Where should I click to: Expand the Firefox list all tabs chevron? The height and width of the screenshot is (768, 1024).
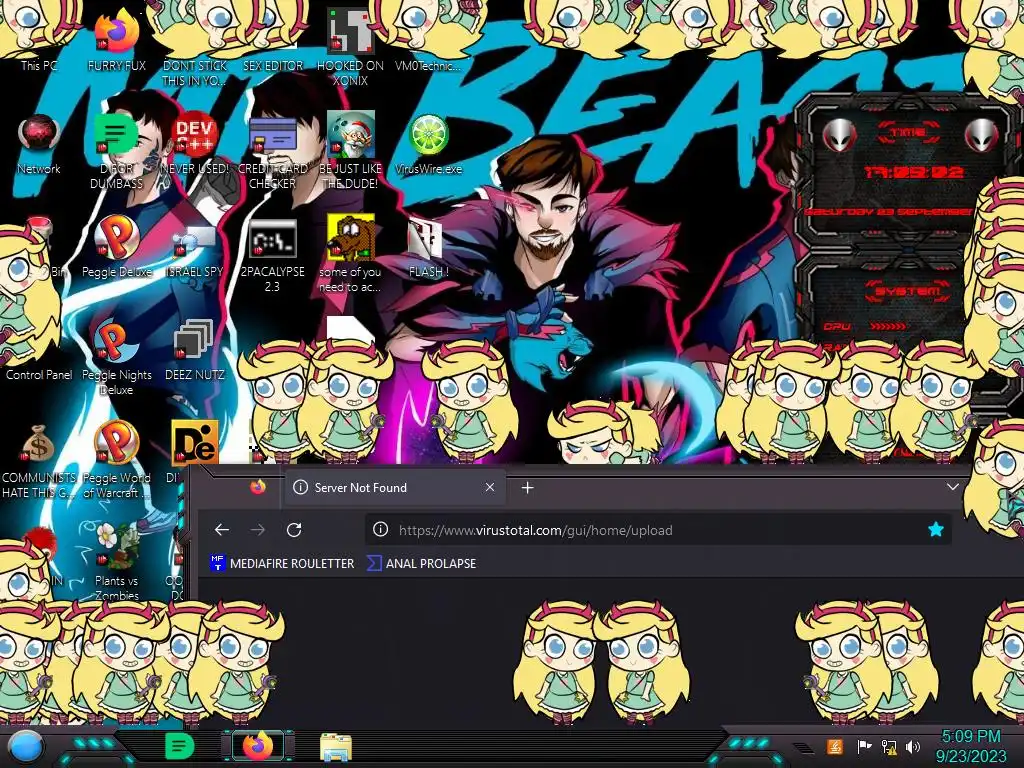tap(953, 487)
